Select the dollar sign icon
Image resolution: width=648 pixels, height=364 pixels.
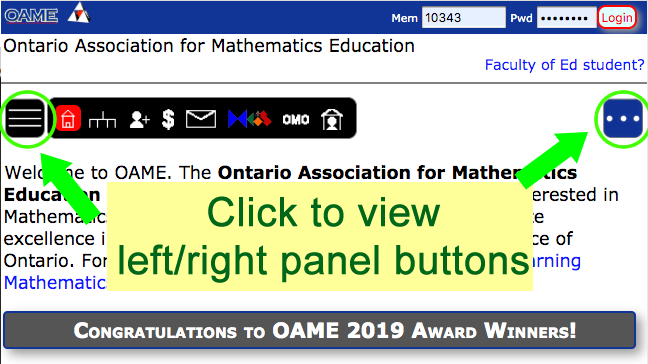168,119
